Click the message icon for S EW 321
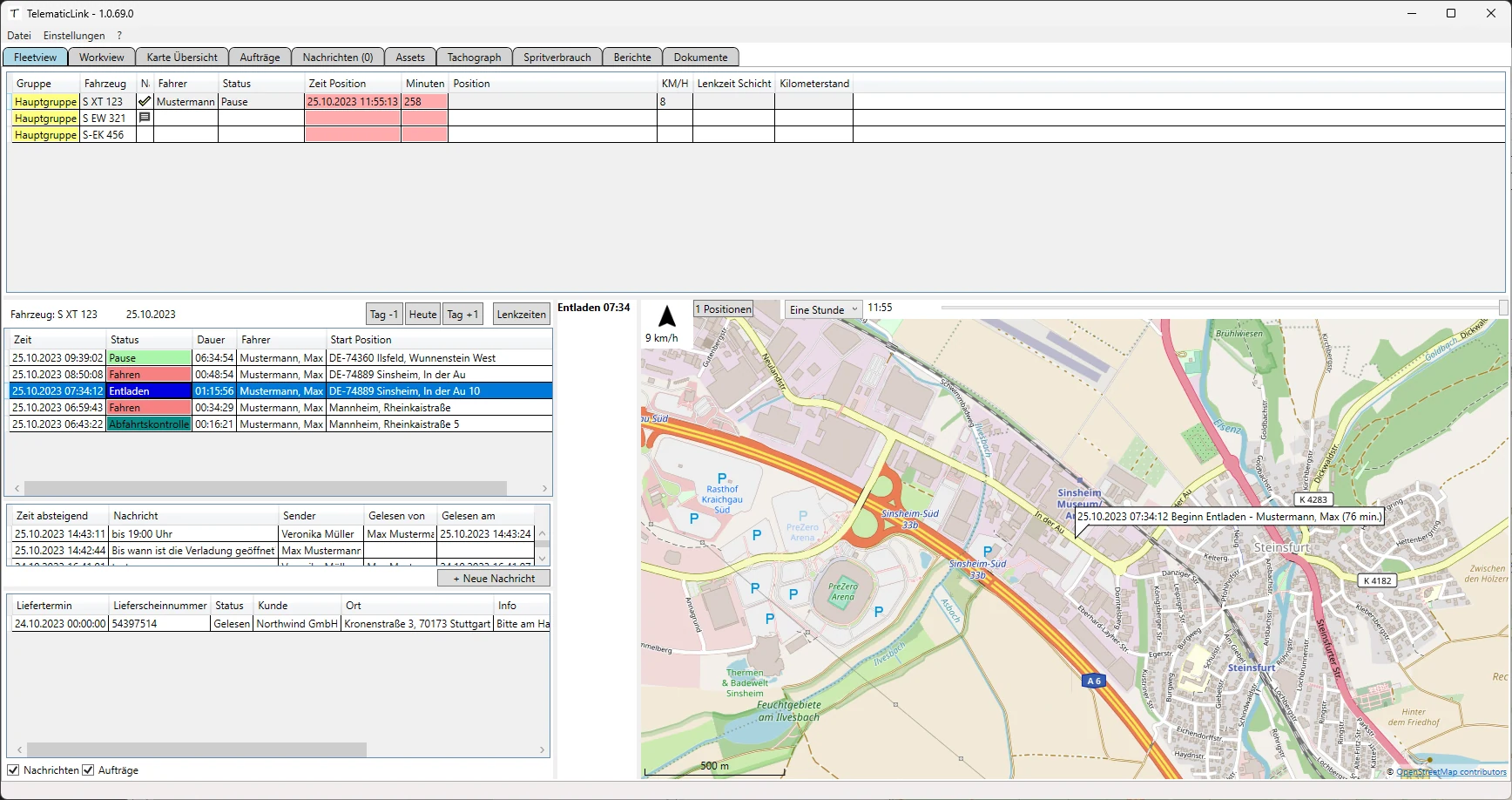The height and width of the screenshot is (800, 1512). point(145,118)
